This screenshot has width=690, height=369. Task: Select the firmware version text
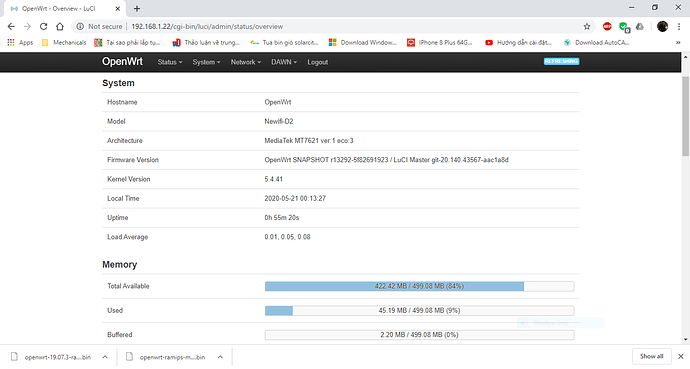(x=386, y=160)
